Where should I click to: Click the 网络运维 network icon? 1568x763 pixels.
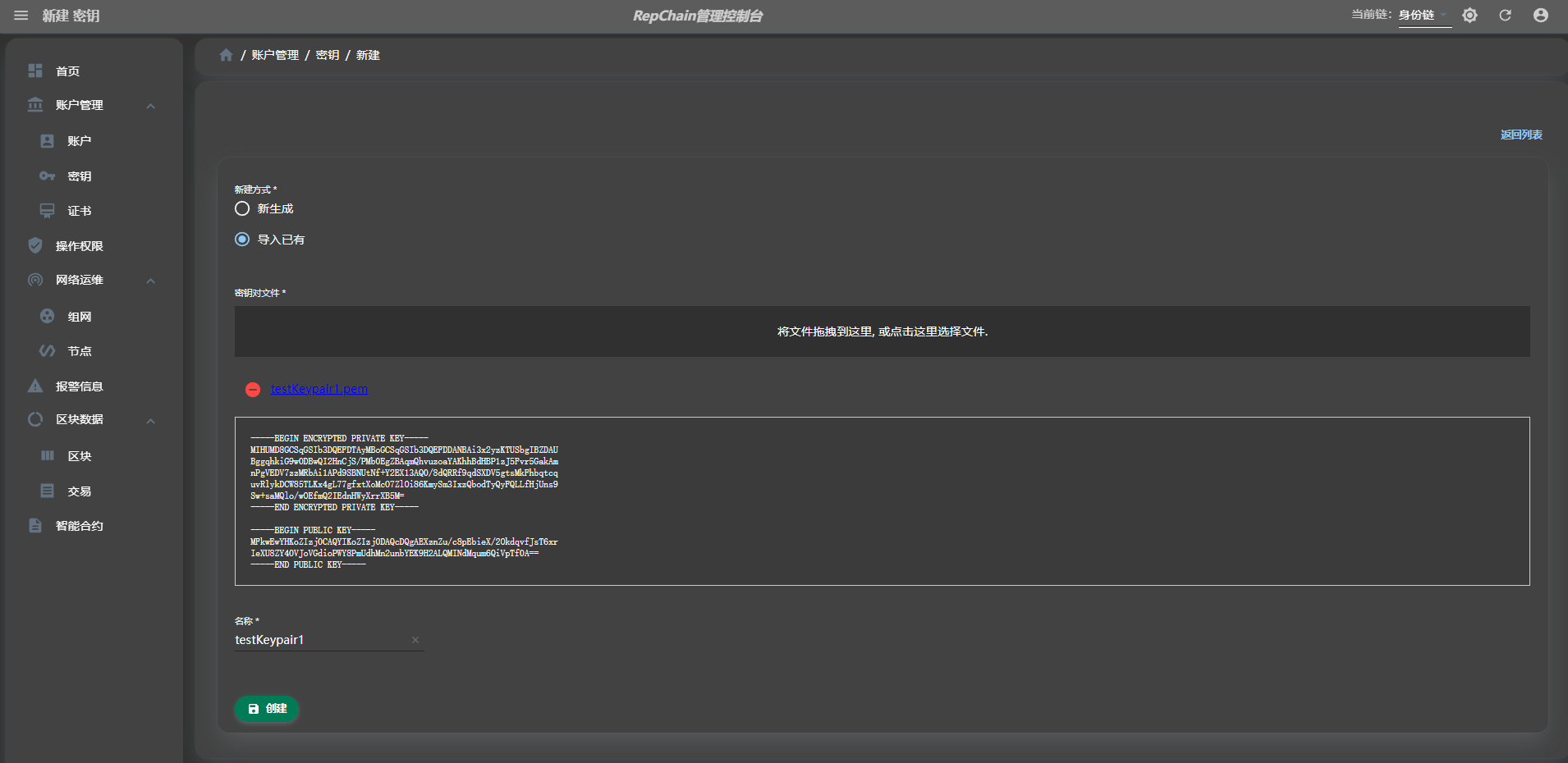click(35, 280)
